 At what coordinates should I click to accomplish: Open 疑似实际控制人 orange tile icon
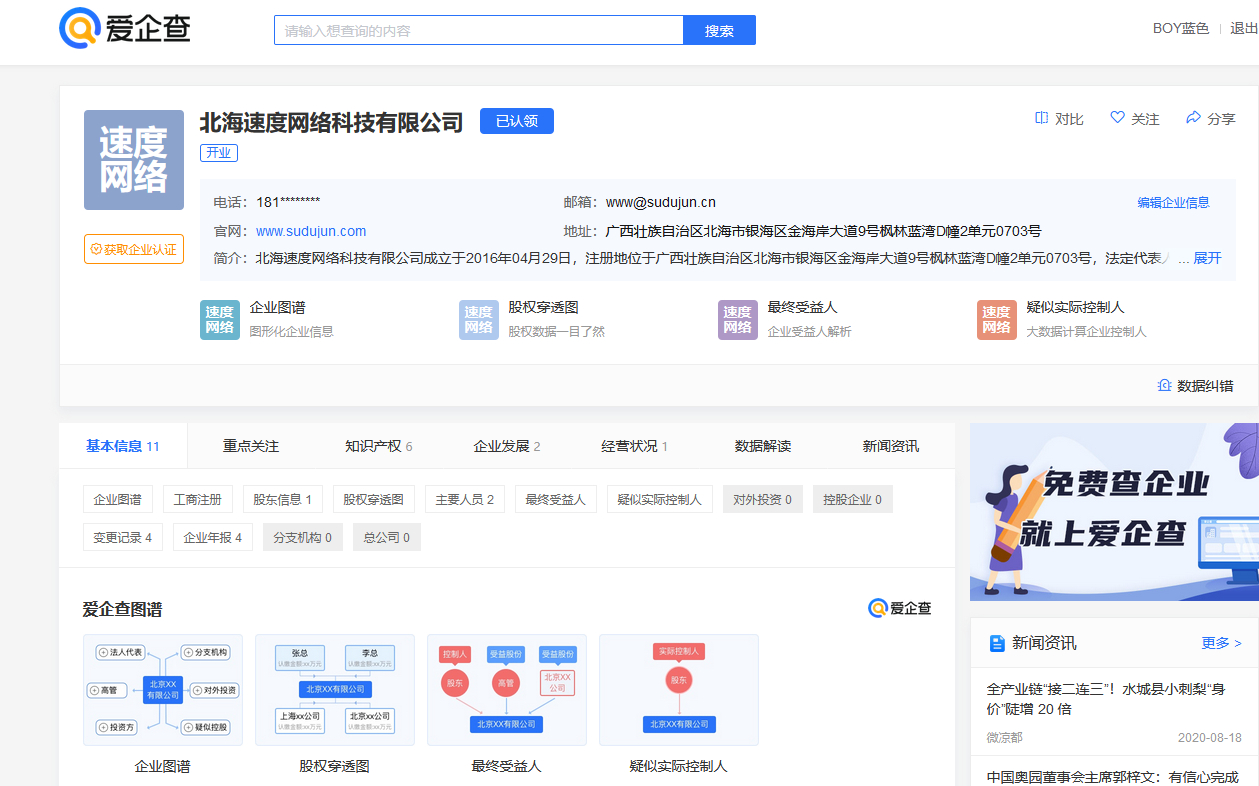[997, 320]
